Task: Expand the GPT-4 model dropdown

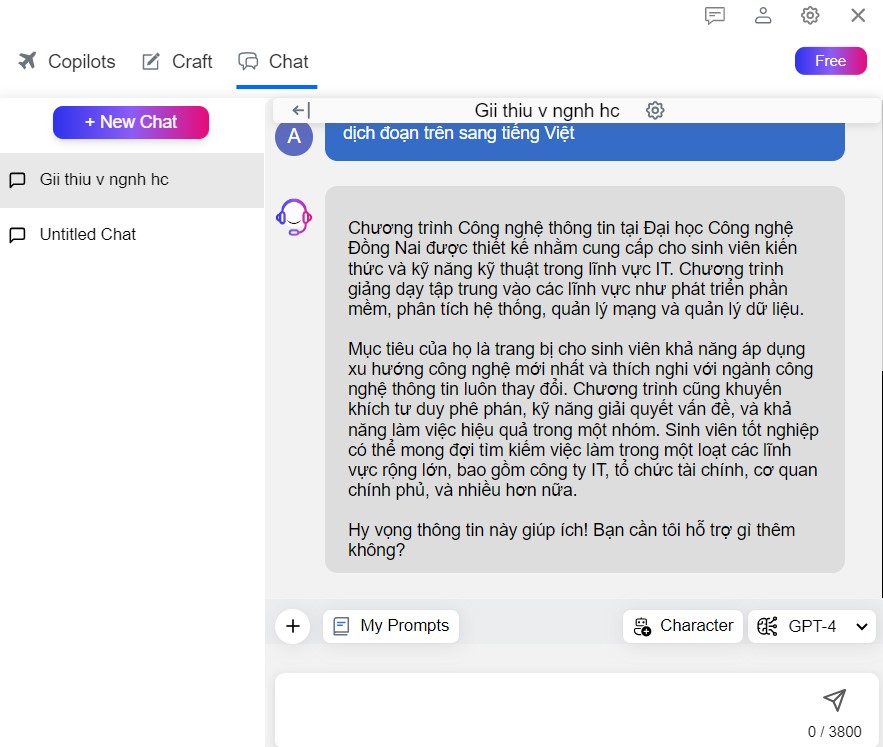Action: tap(812, 626)
